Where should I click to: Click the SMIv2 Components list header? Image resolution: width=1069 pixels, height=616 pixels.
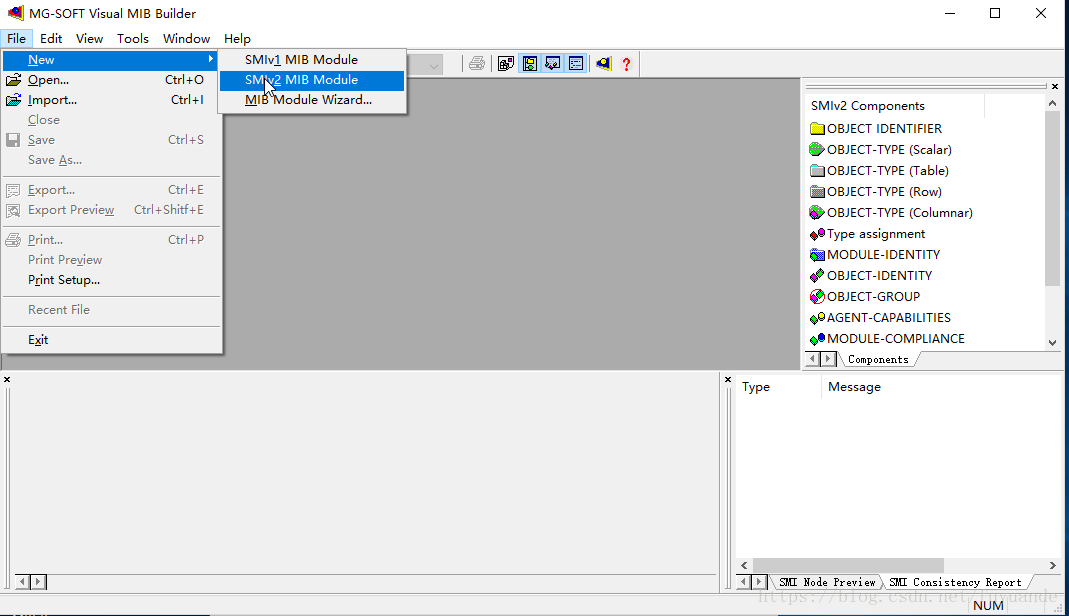[x=894, y=106]
